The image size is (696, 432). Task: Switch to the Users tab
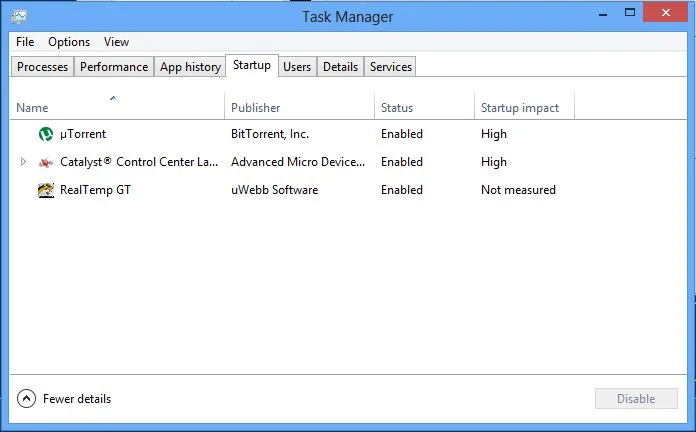click(297, 67)
